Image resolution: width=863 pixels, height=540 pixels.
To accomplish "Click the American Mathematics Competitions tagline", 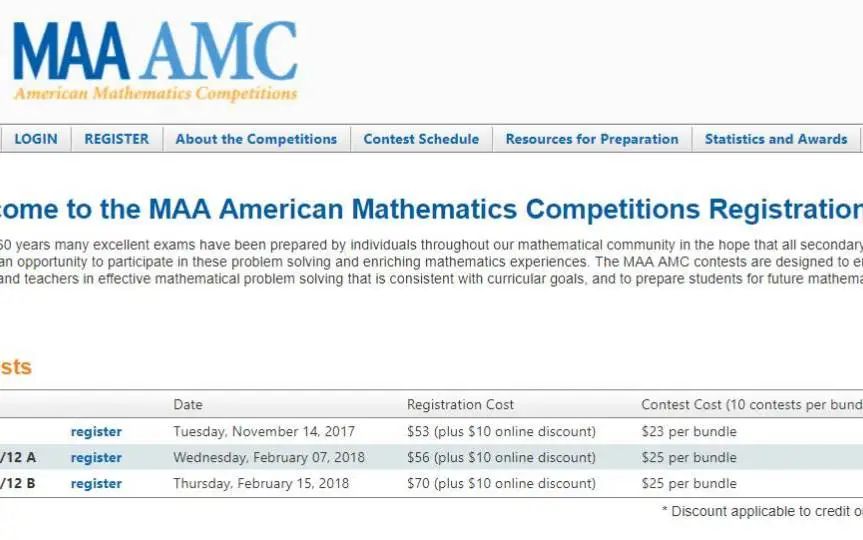I will click(156, 93).
